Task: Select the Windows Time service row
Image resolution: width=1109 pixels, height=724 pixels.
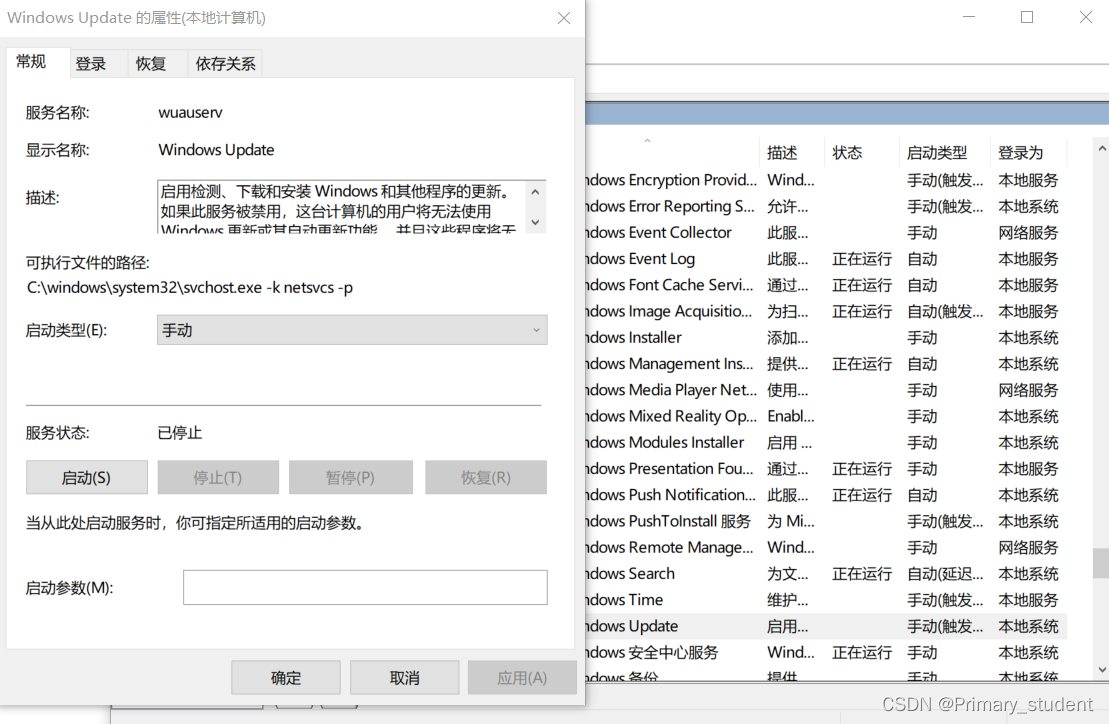Action: tap(825, 600)
